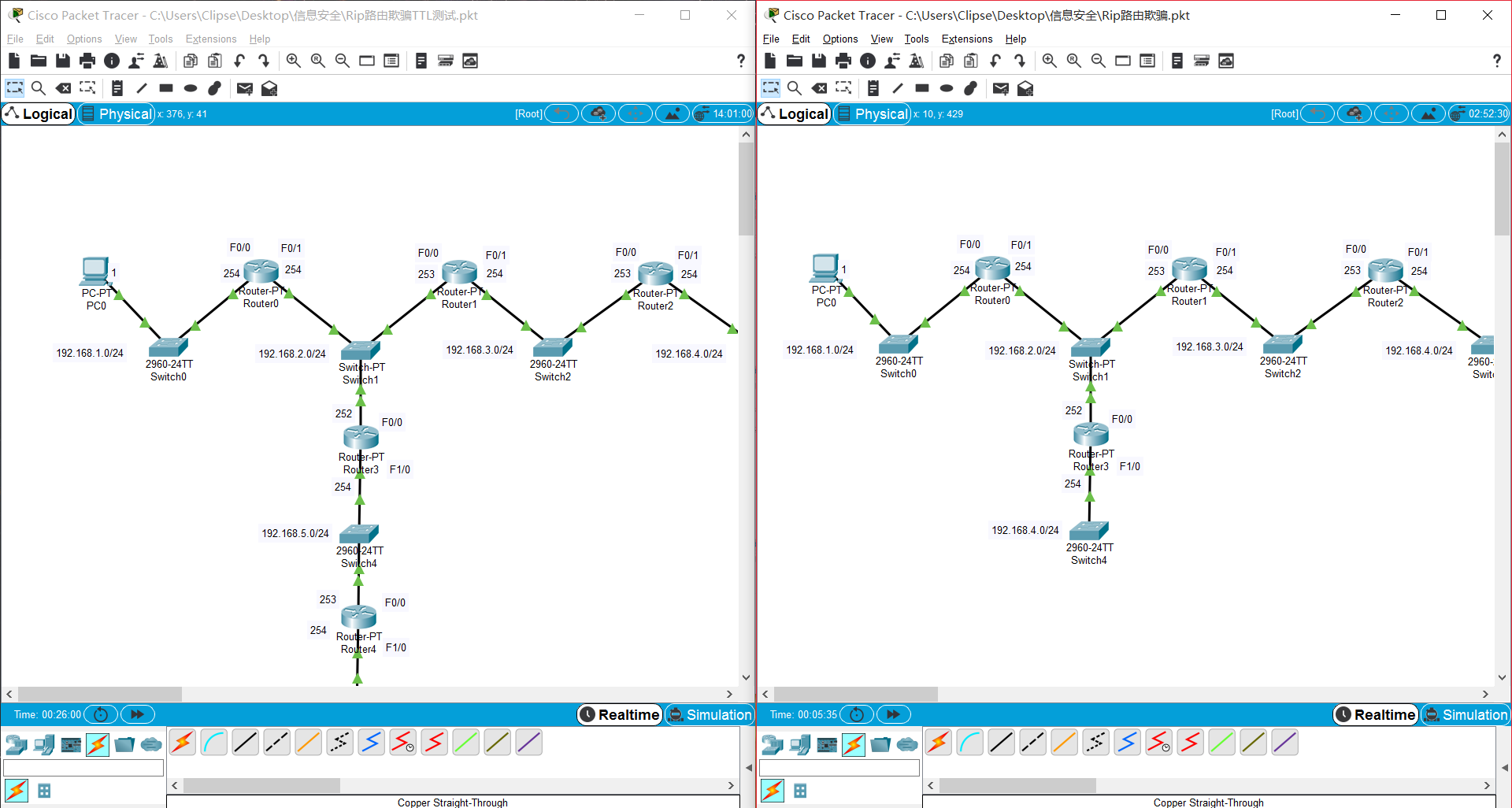Screen dimensions: 1512x808
Task: Click the Zoom In magnifier icon
Action: (x=294, y=61)
